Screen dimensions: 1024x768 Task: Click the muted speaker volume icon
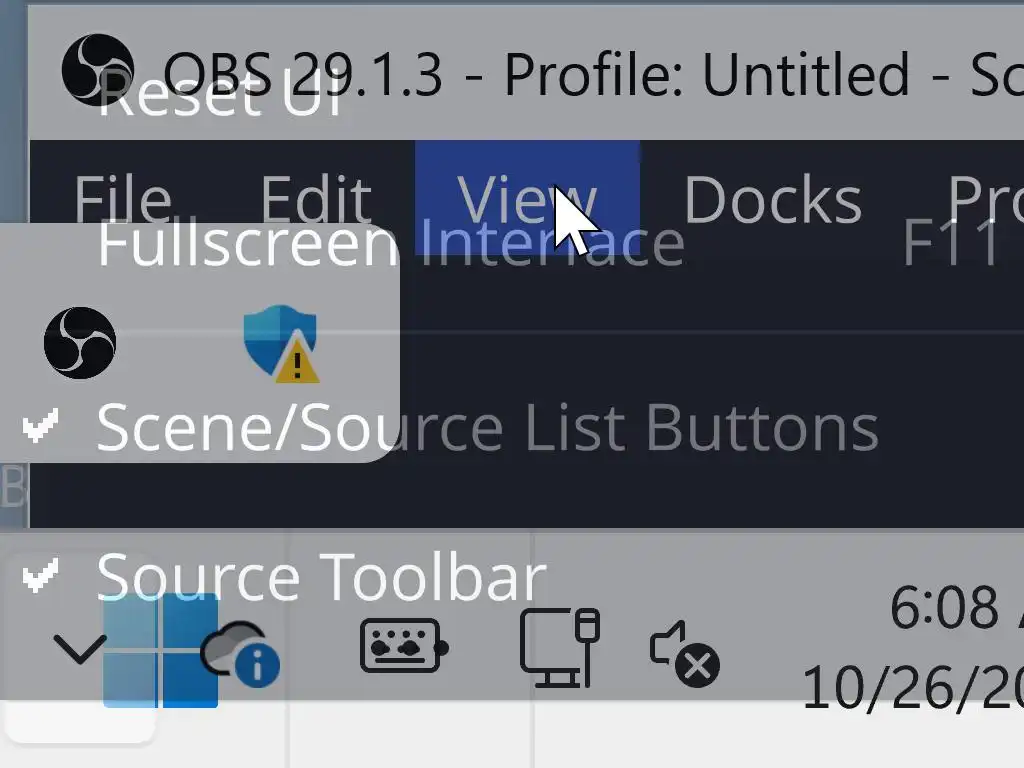click(x=684, y=653)
